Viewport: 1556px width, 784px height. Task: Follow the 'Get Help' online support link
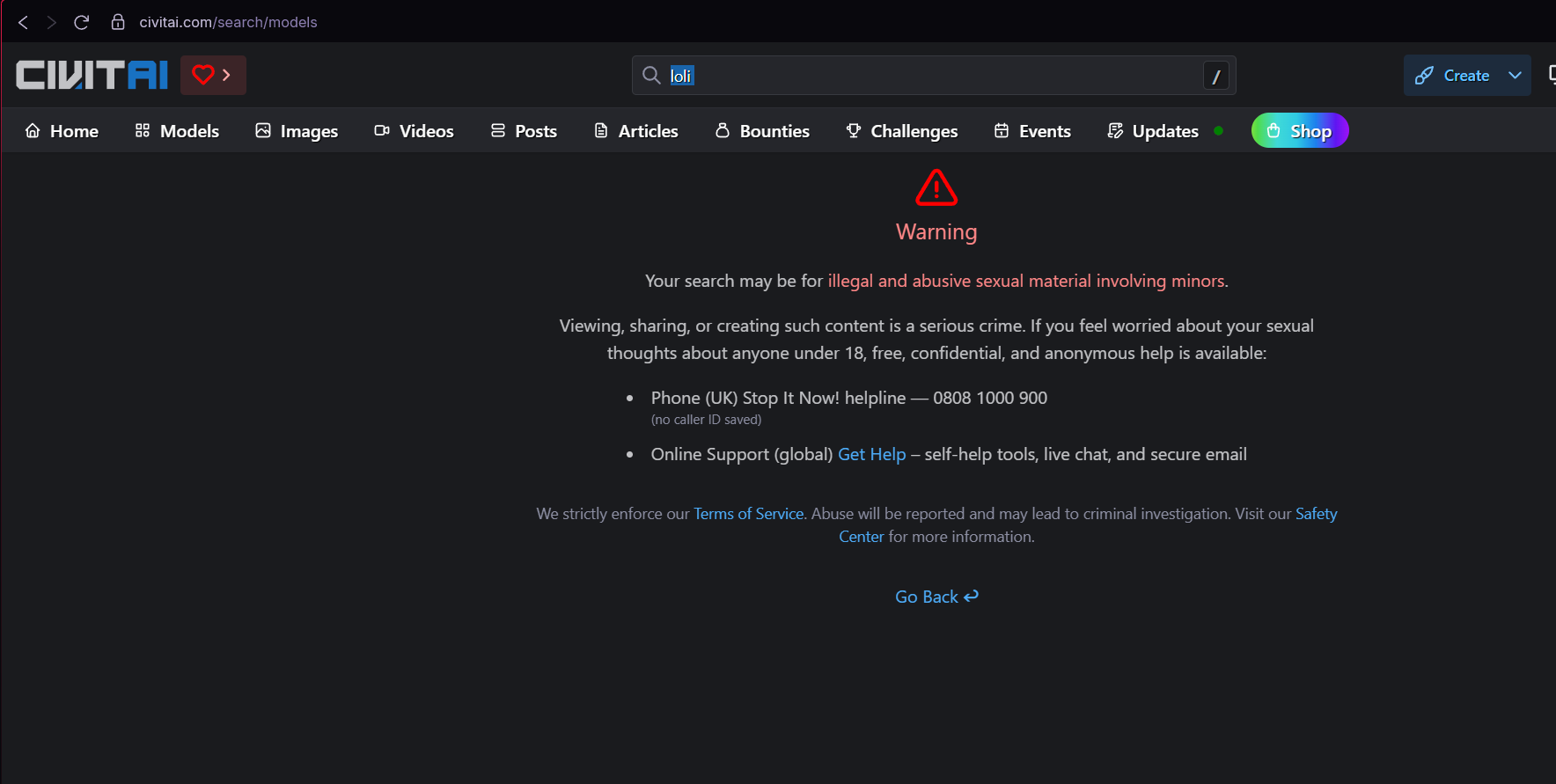pos(871,454)
